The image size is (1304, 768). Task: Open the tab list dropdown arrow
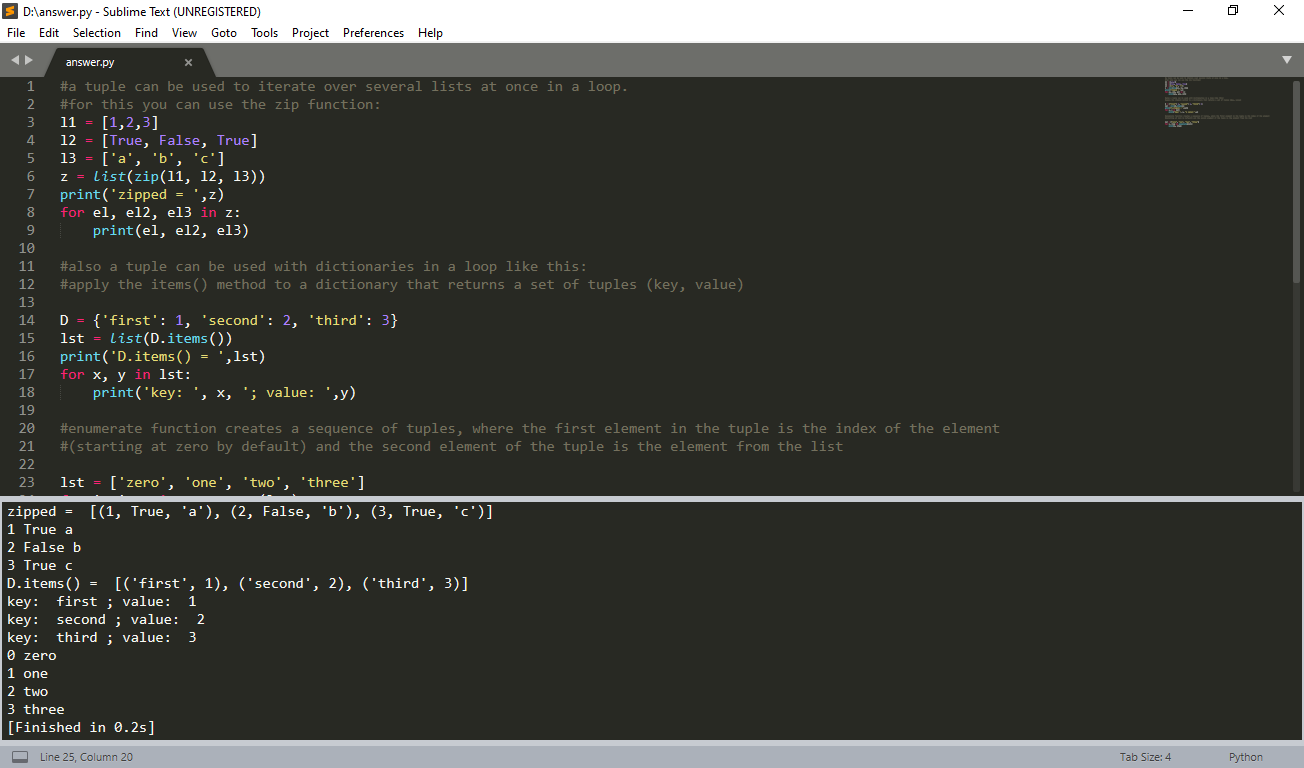[1286, 60]
